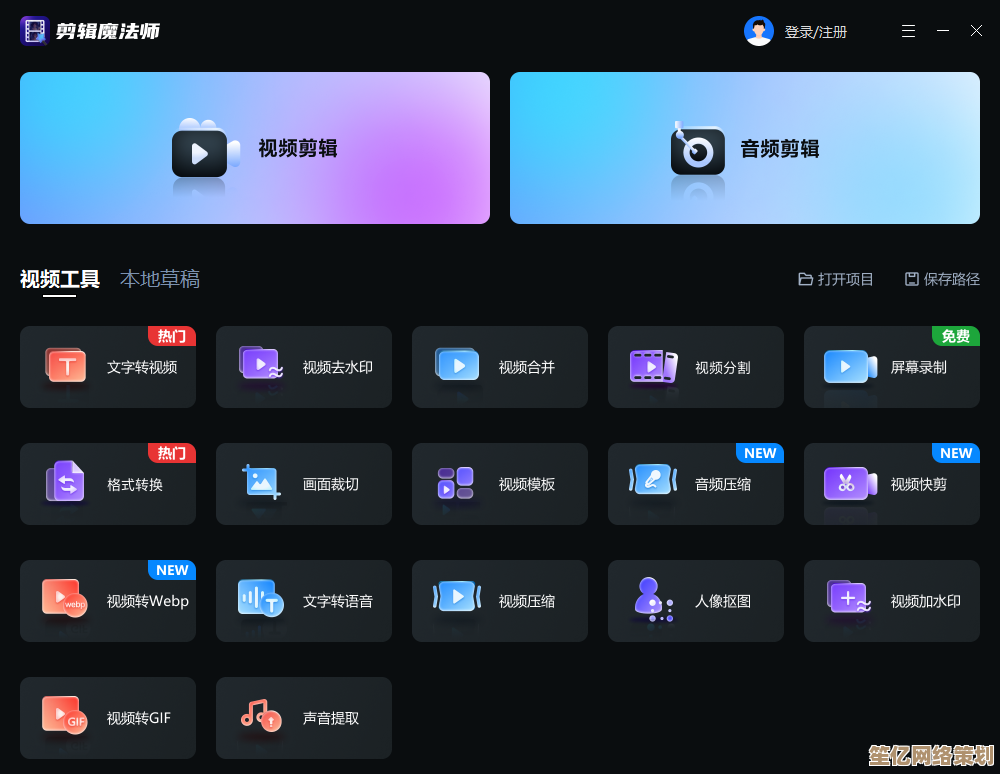
Task: Open the 视频合并 video merge tool
Action: point(500,367)
